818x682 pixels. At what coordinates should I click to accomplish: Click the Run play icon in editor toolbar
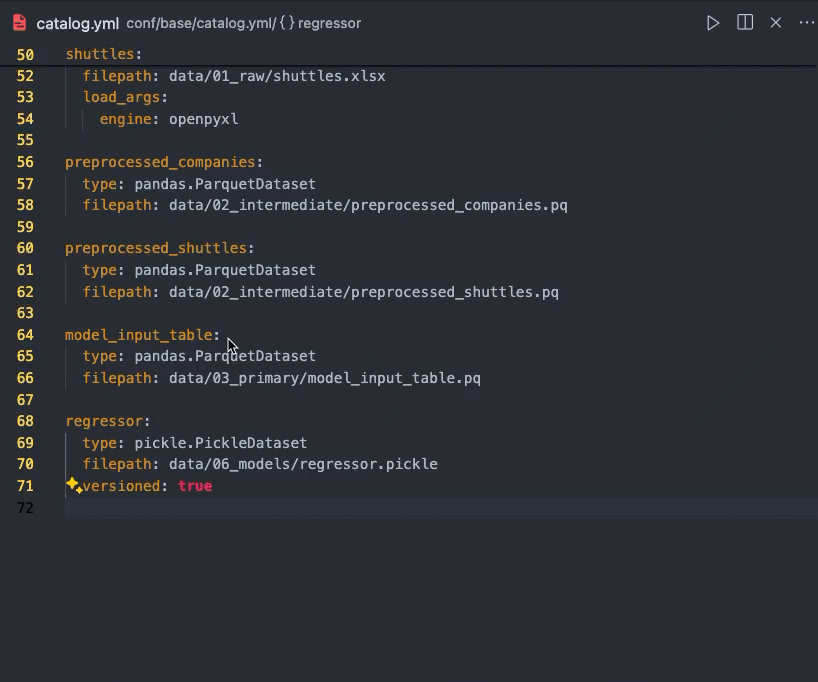click(713, 23)
